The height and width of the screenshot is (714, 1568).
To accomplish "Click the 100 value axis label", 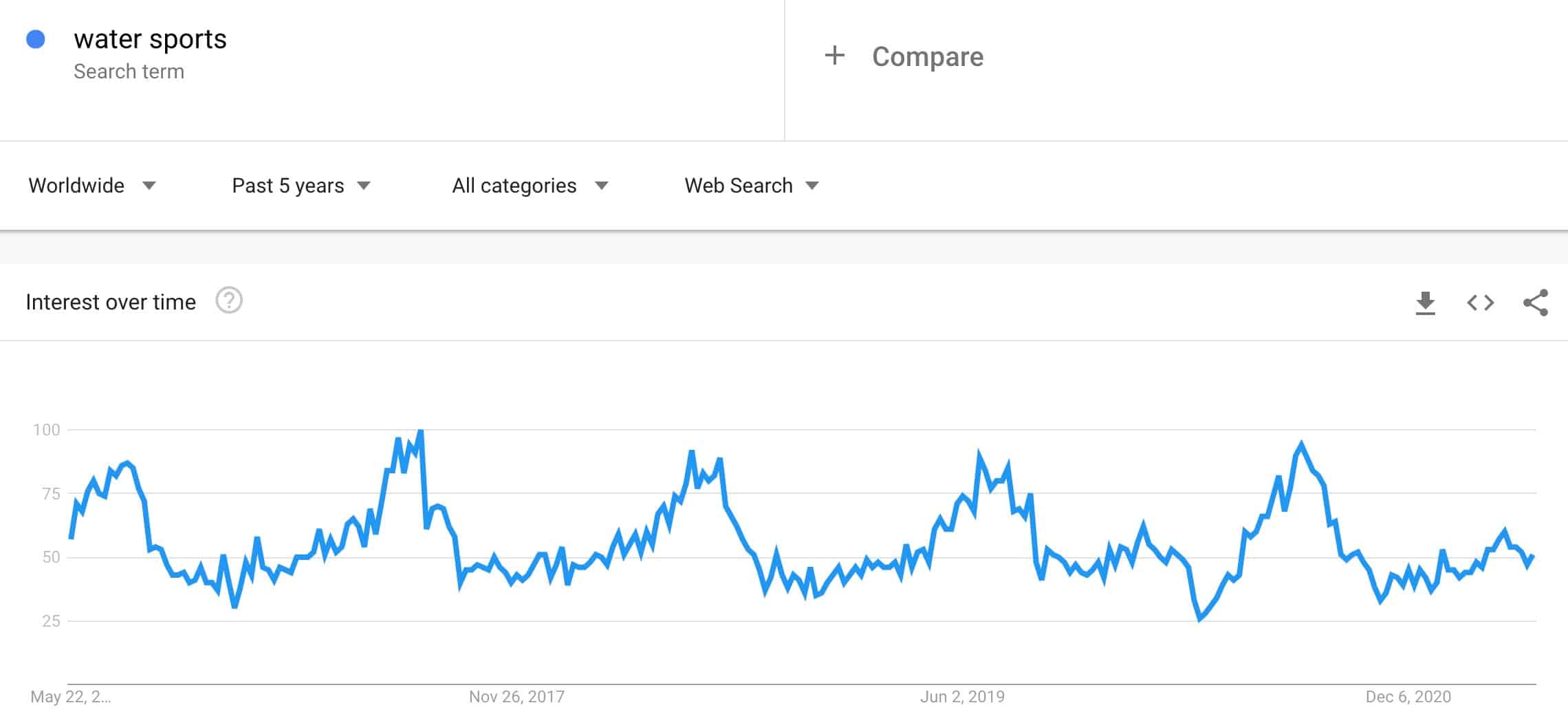I will coord(47,430).
